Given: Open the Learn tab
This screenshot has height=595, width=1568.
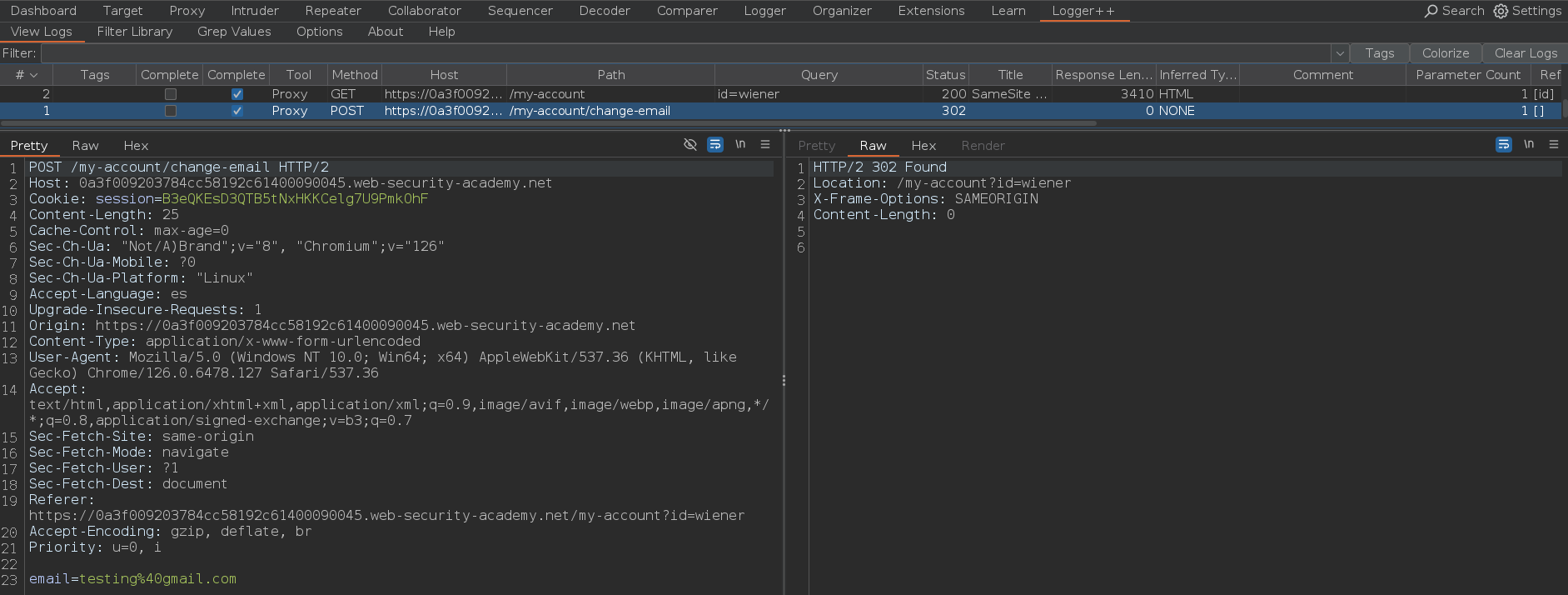Looking at the screenshot, I should (1008, 11).
